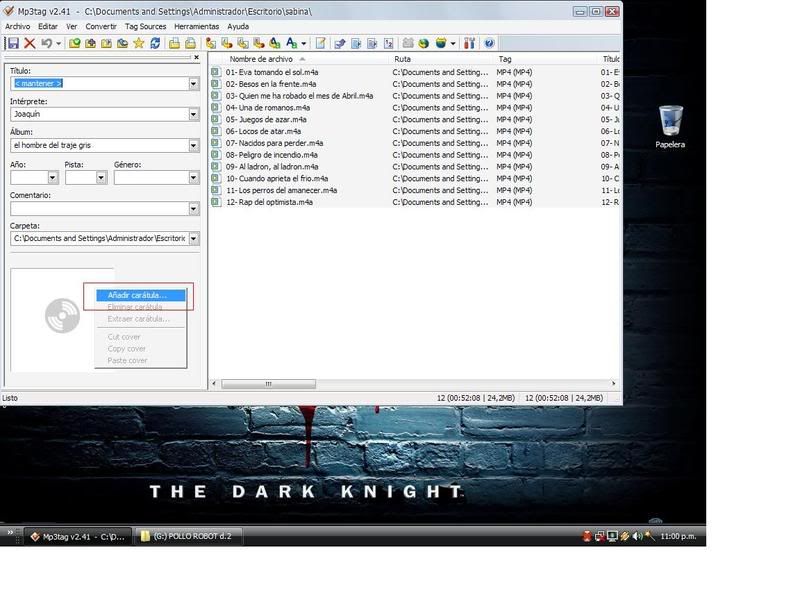Expand the Año field dropdown
Viewport: 800px width, 600px height.
click(53, 178)
